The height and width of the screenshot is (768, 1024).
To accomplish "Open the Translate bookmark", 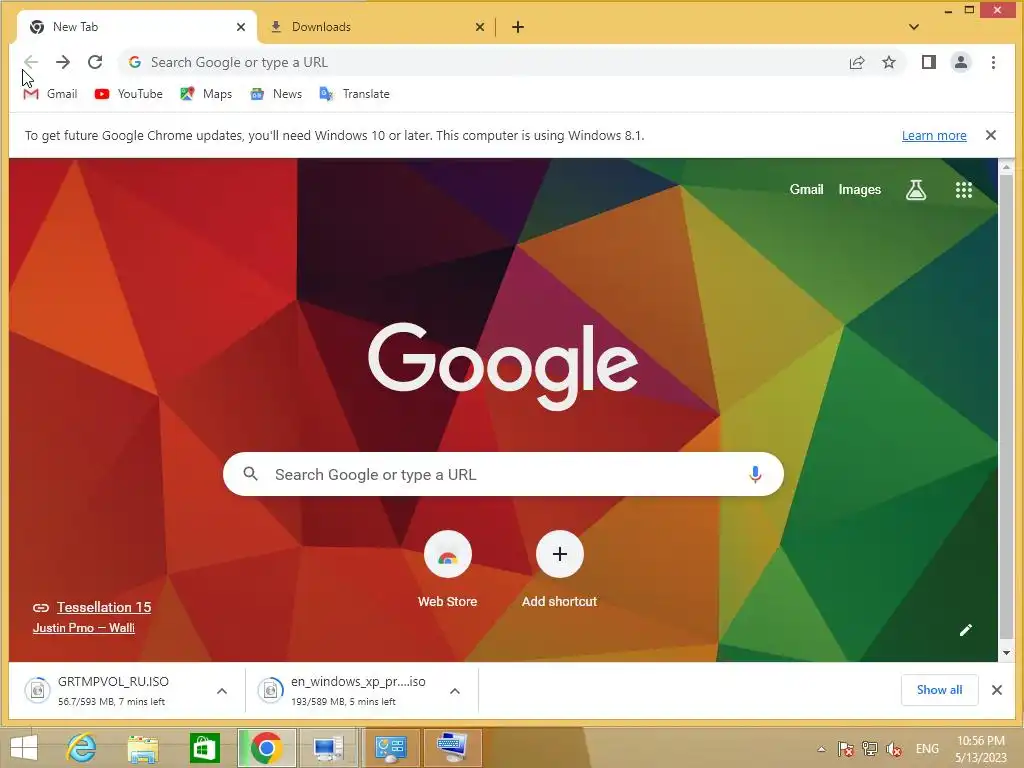I will [355, 94].
